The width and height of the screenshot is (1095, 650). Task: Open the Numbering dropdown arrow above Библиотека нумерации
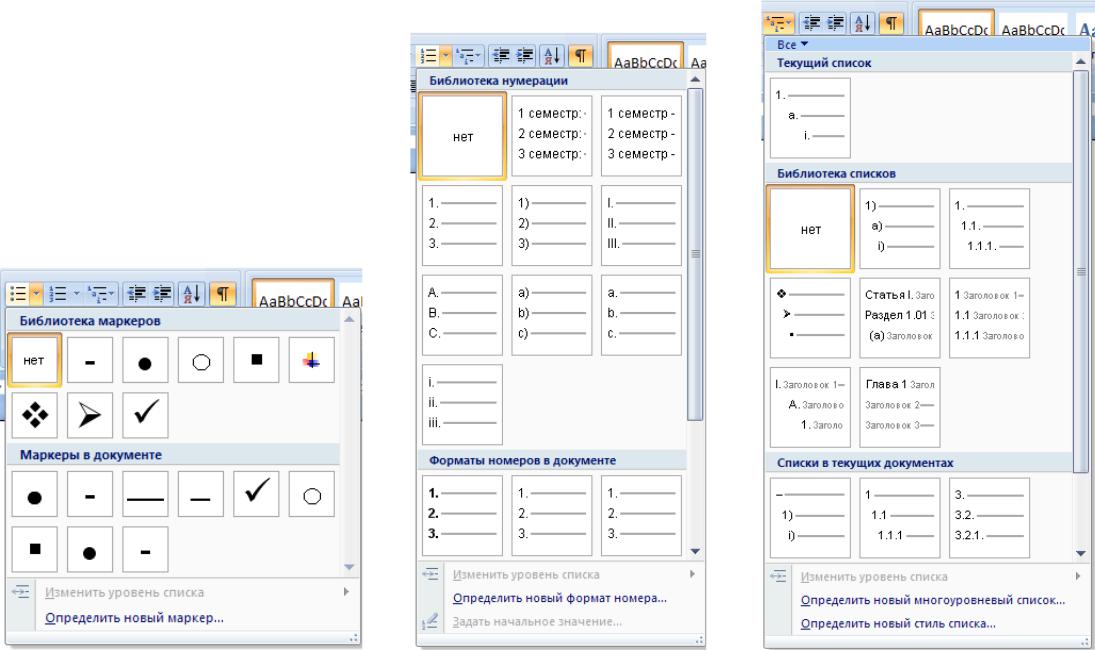[x=445, y=55]
